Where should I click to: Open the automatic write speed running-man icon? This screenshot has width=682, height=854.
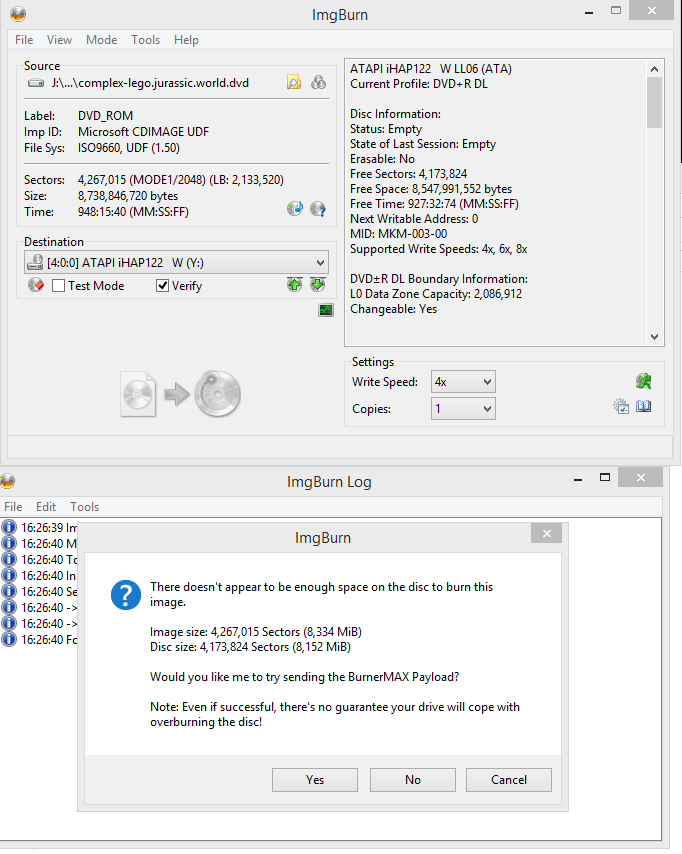click(644, 381)
